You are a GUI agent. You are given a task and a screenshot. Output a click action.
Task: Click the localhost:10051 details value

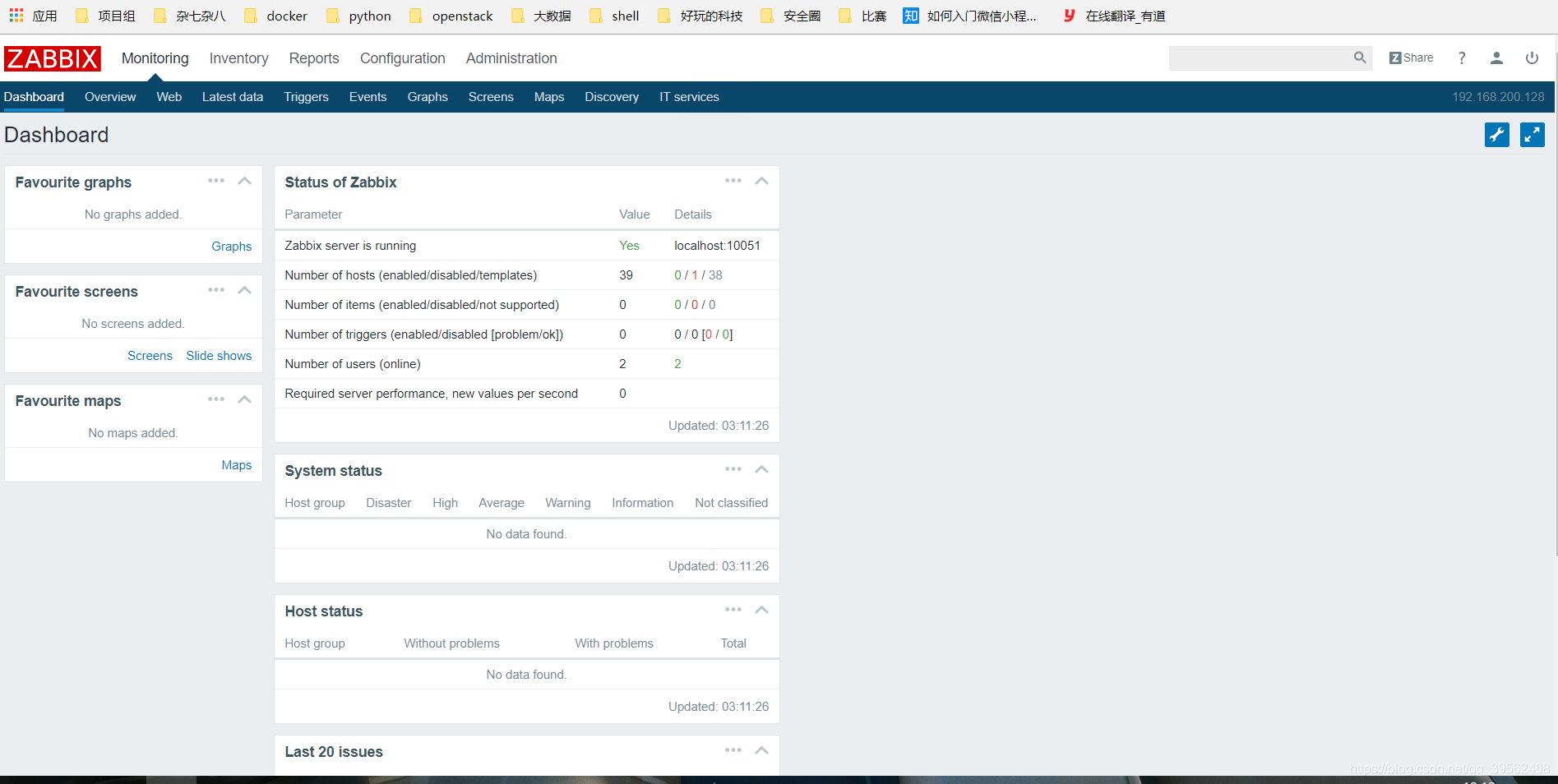(717, 246)
